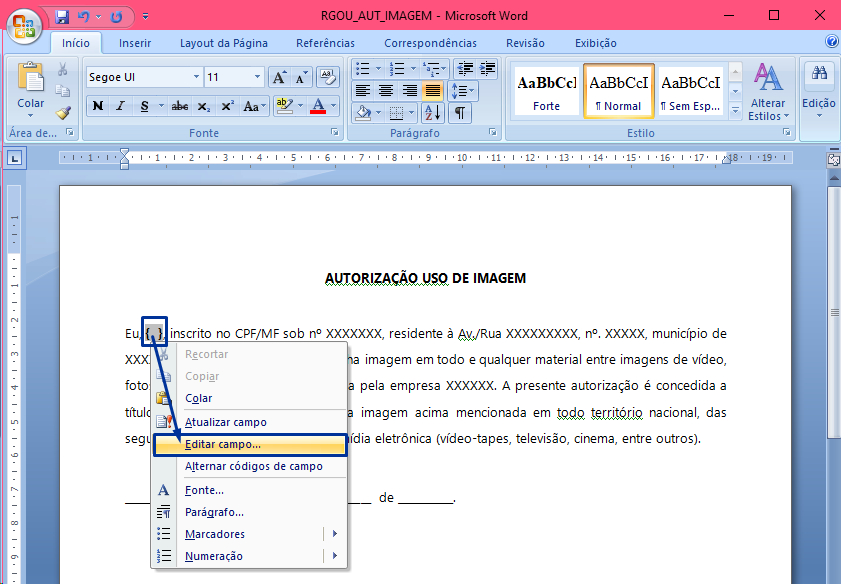Save document from Quick Access toolbar
The width and height of the screenshot is (841, 584).
point(63,17)
